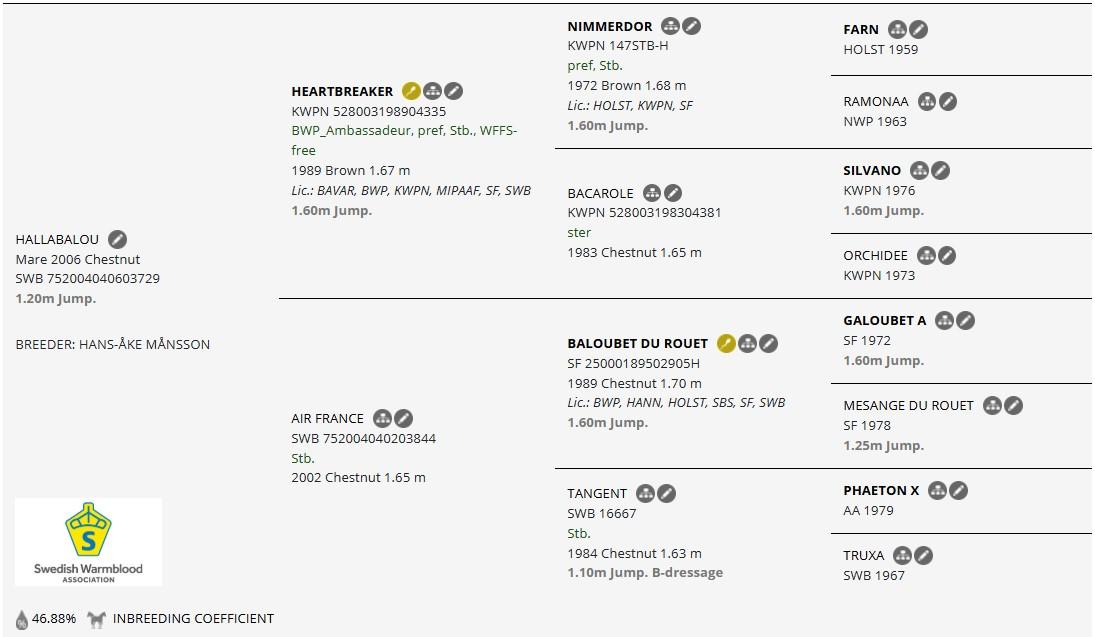This screenshot has height=637, width=1095.
Task: Click the edit pencil next to TRUXA
Action: pos(923,555)
